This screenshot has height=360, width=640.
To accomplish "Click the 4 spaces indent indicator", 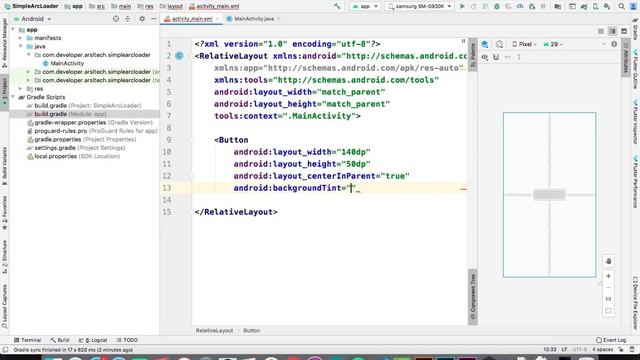I will coord(602,350).
